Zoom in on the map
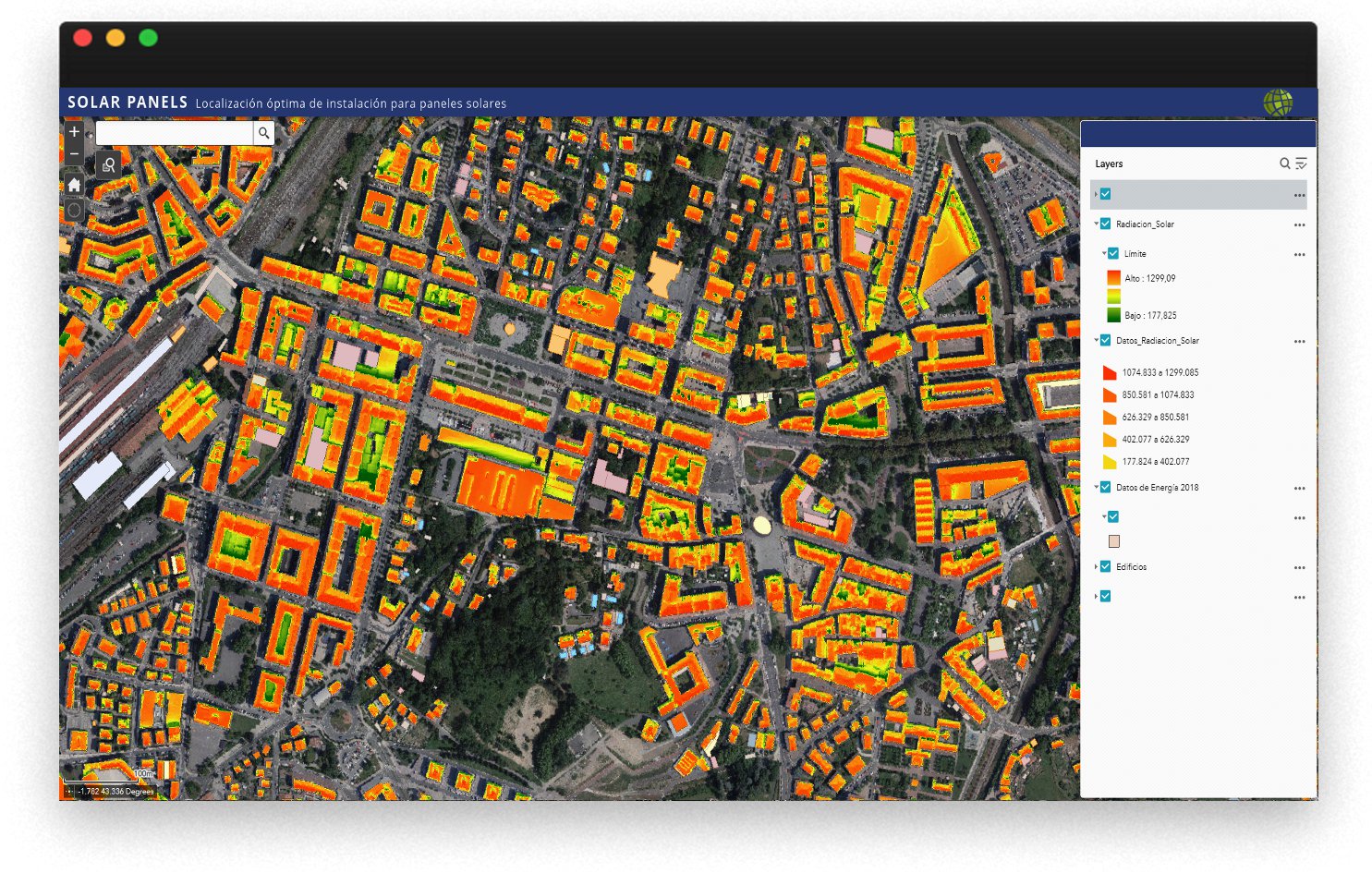 tap(75, 132)
